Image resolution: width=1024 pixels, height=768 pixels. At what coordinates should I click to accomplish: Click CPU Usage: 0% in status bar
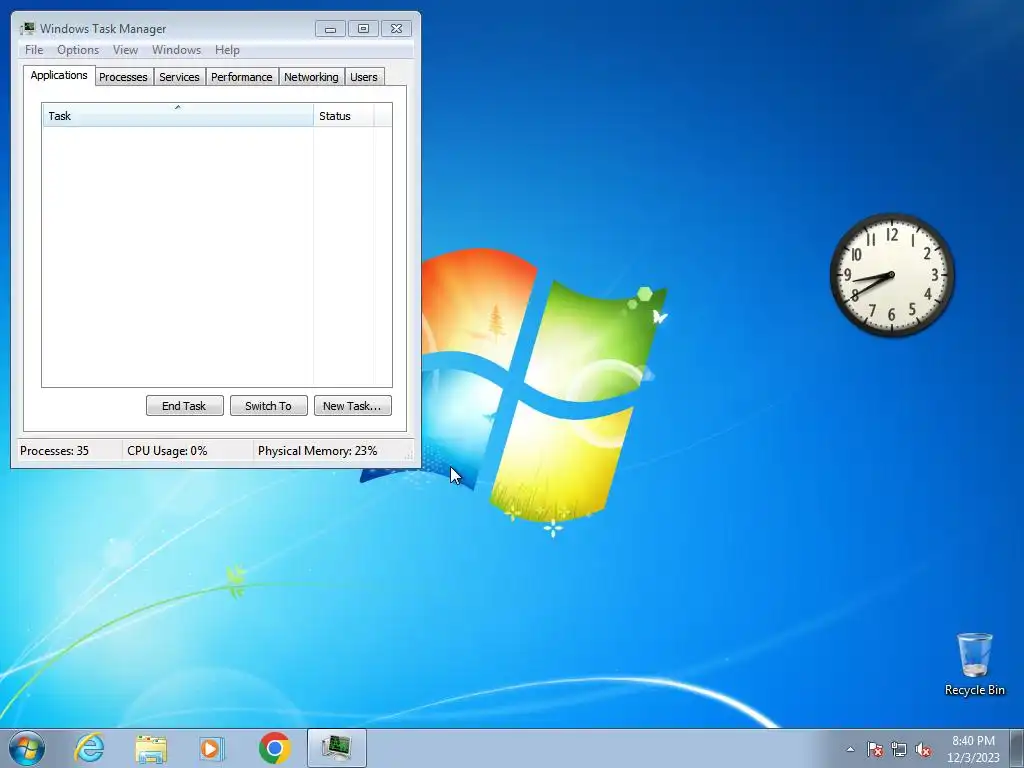click(x=167, y=451)
